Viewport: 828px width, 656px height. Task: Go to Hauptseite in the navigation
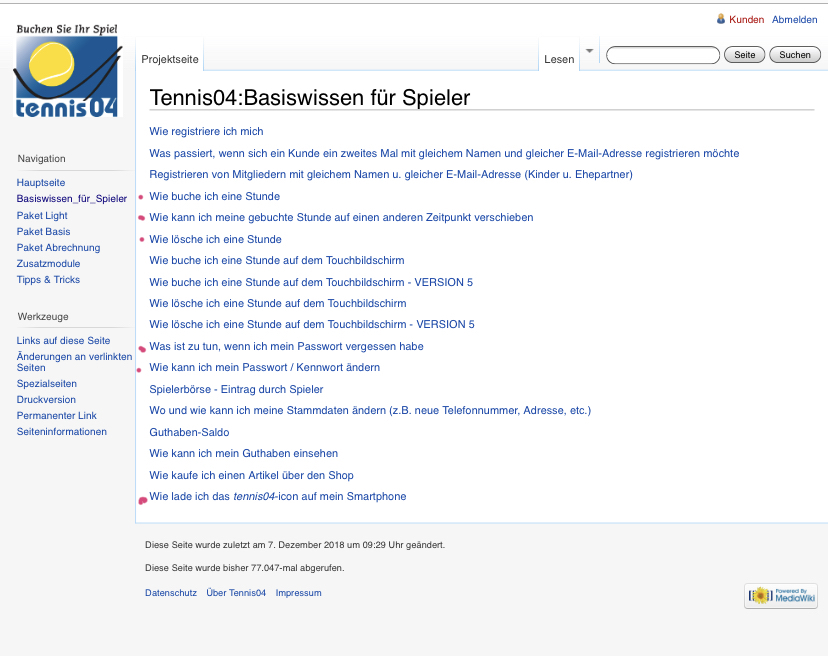coord(41,183)
